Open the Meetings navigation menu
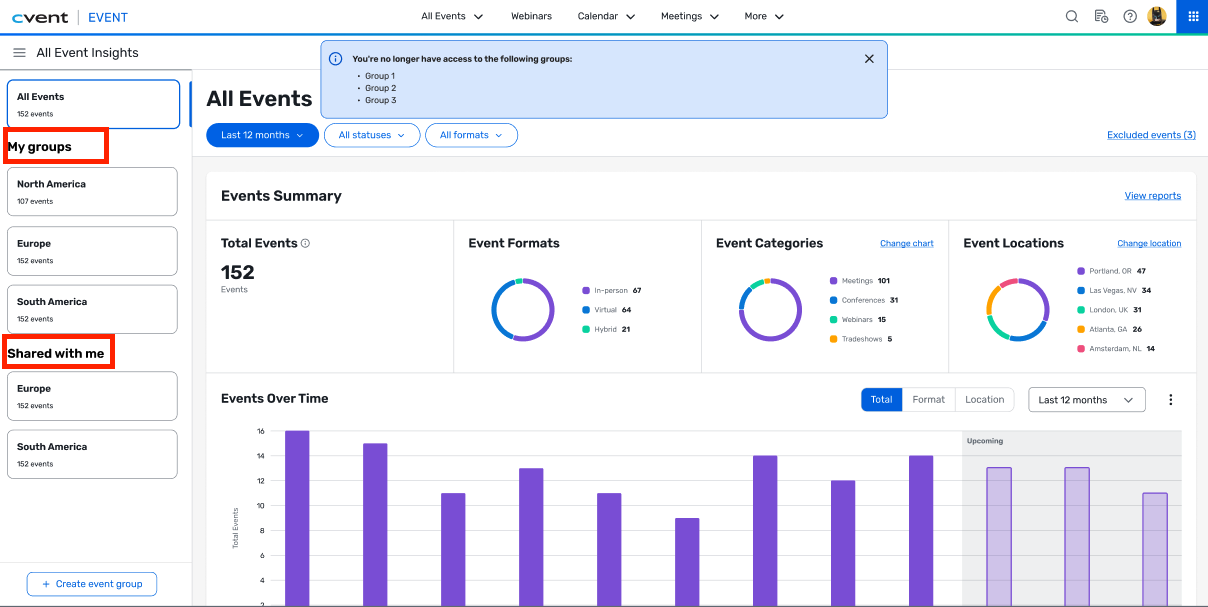The image size is (1208, 607). (x=690, y=16)
